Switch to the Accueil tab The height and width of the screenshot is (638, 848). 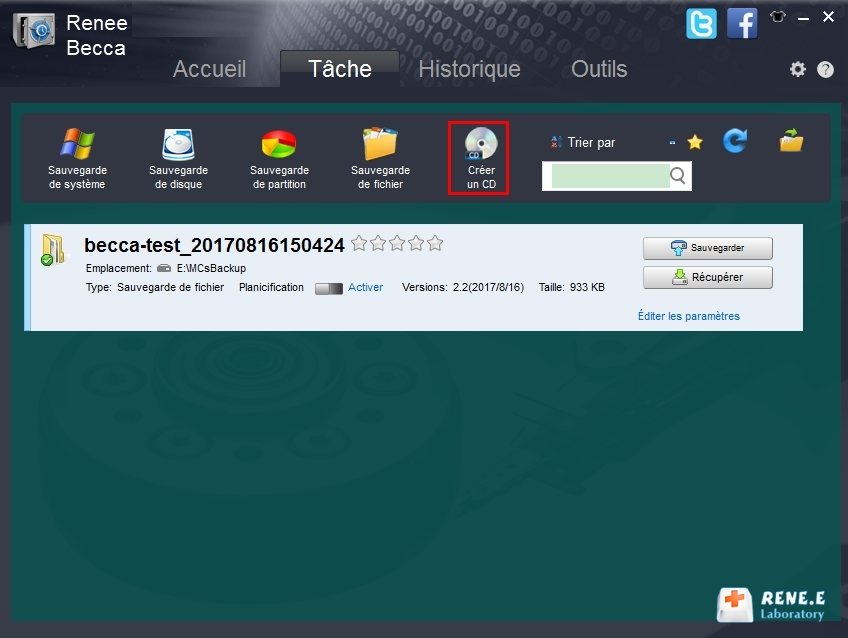(x=209, y=69)
